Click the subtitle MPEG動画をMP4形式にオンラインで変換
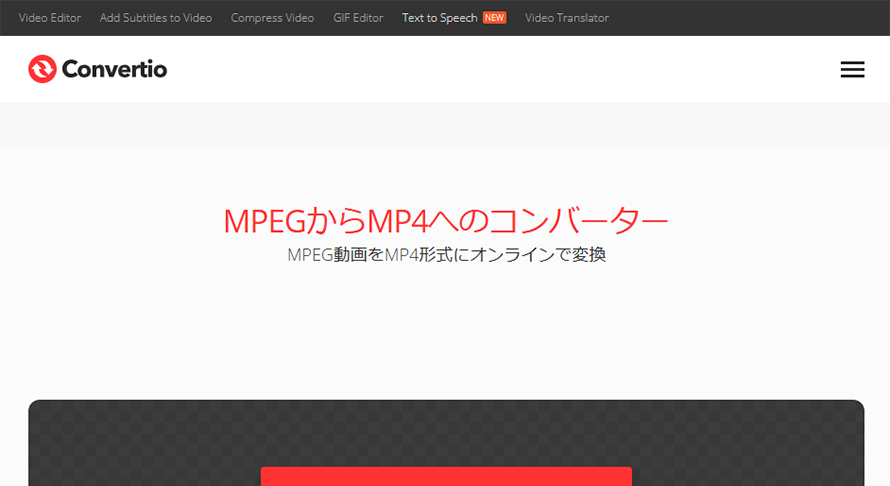 tap(446, 254)
